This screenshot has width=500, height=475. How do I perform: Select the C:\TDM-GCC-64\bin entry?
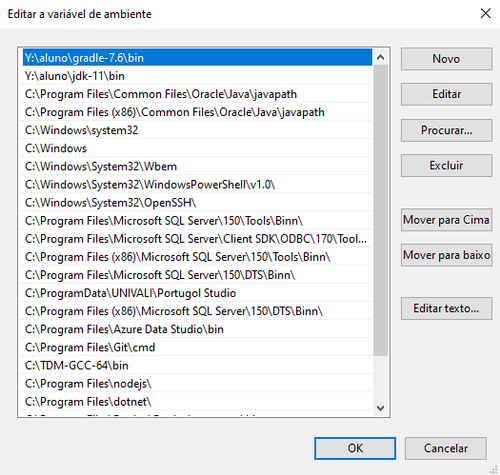196,366
